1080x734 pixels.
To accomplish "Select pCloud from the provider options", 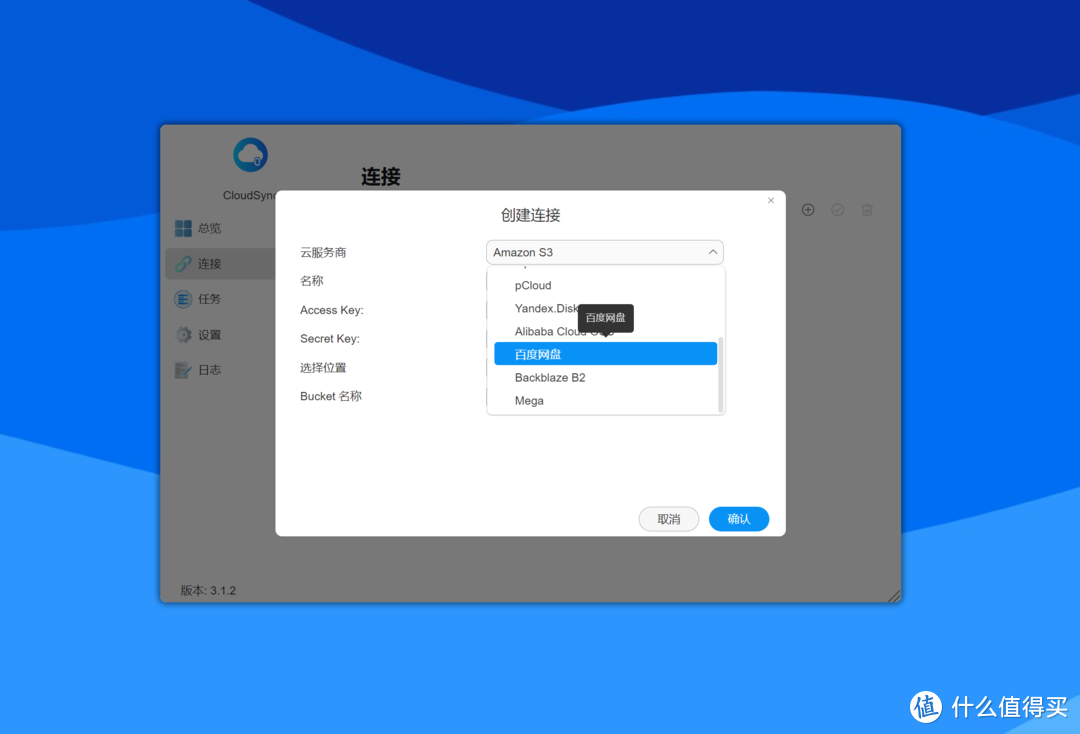I will (532, 285).
